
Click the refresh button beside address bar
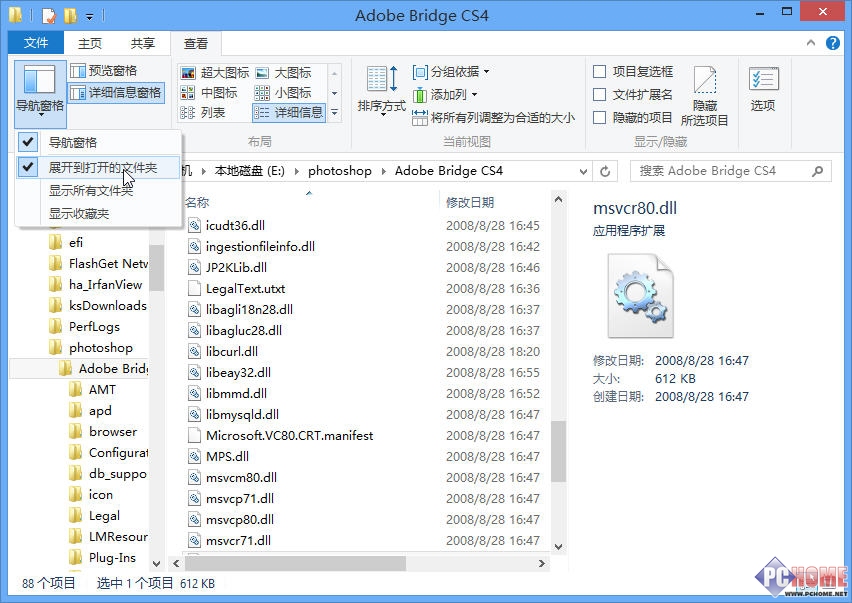[x=605, y=172]
